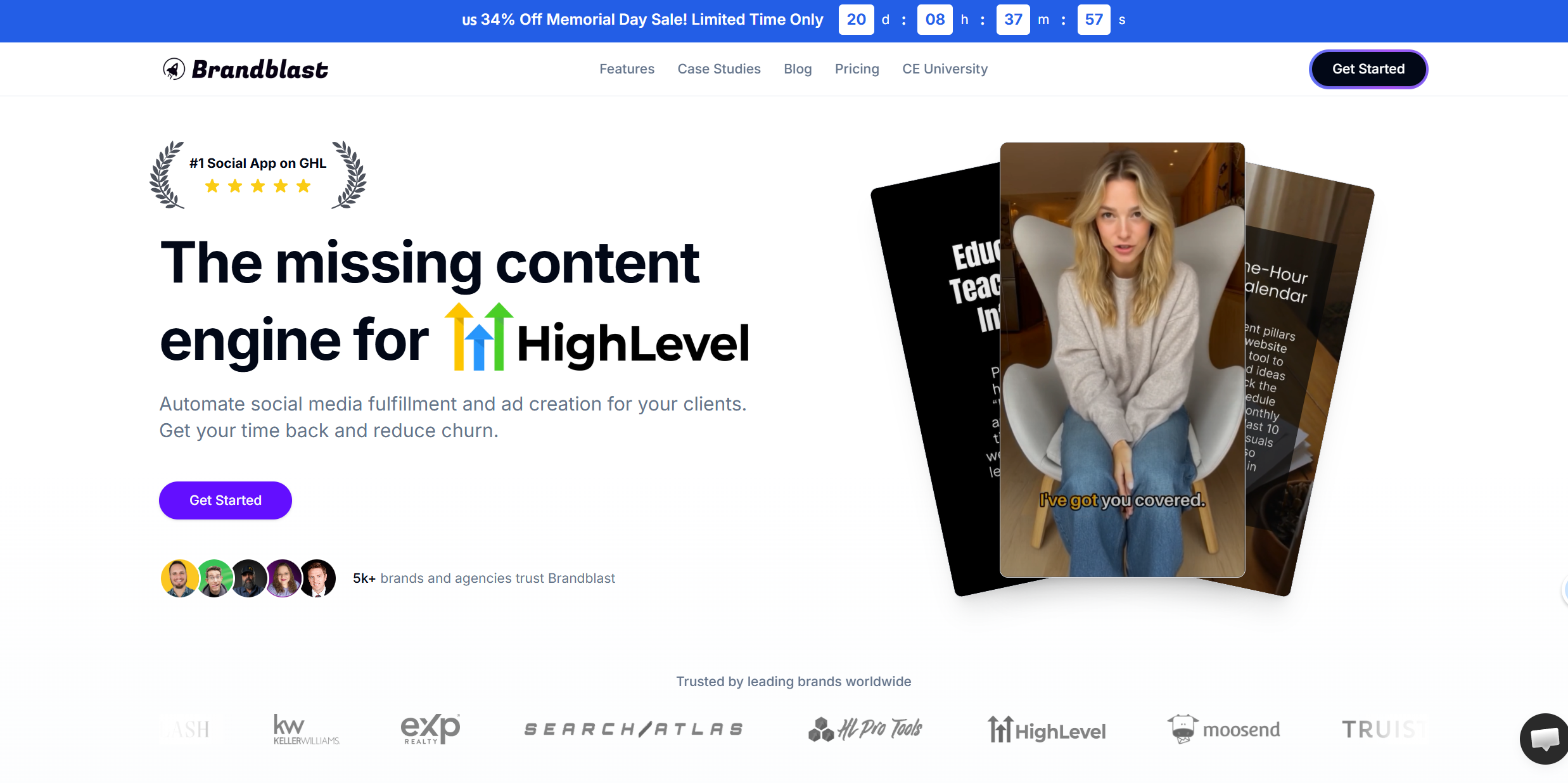Click the fourth avatar with purple background
This screenshot has width=1568, height=783.
pyautogui.click(x=283, y=578)
